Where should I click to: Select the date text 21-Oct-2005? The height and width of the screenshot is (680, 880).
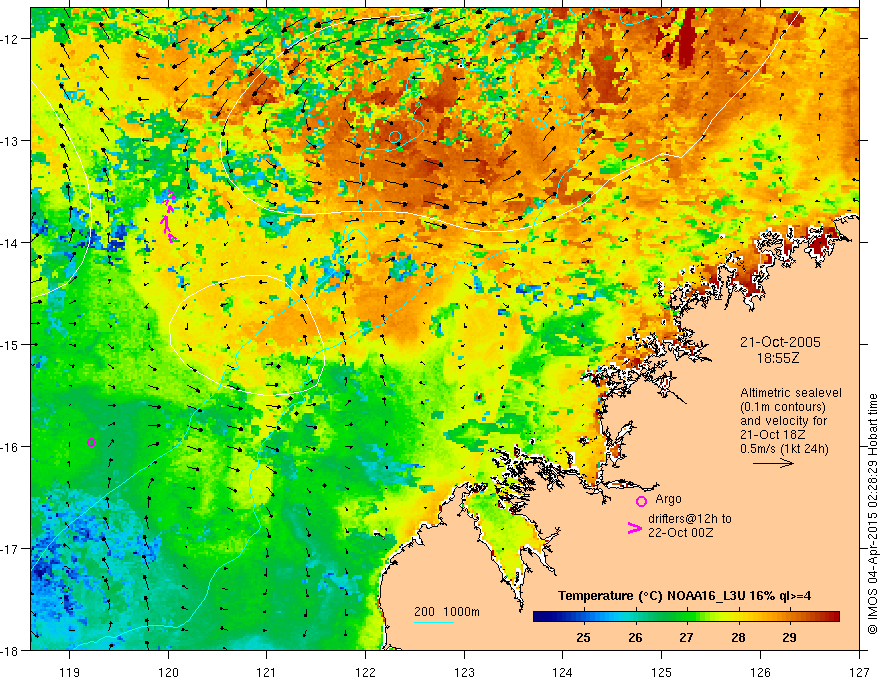780,342
